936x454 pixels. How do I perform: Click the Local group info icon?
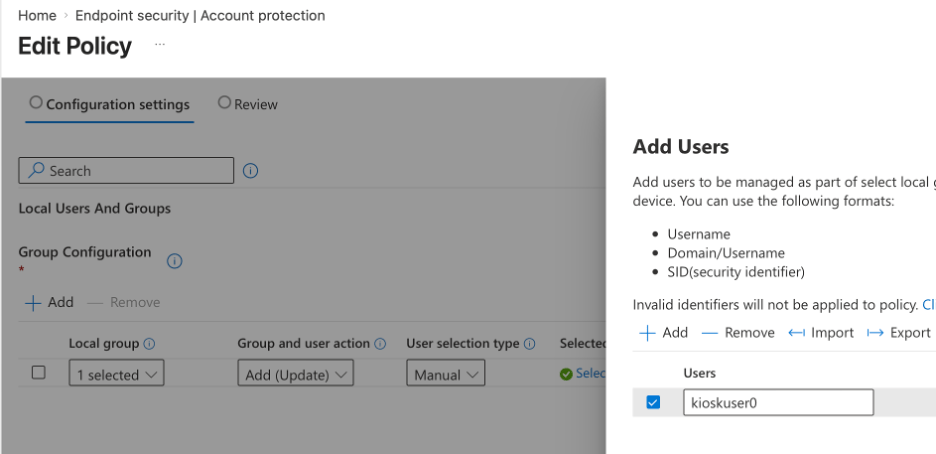point(149,344)
